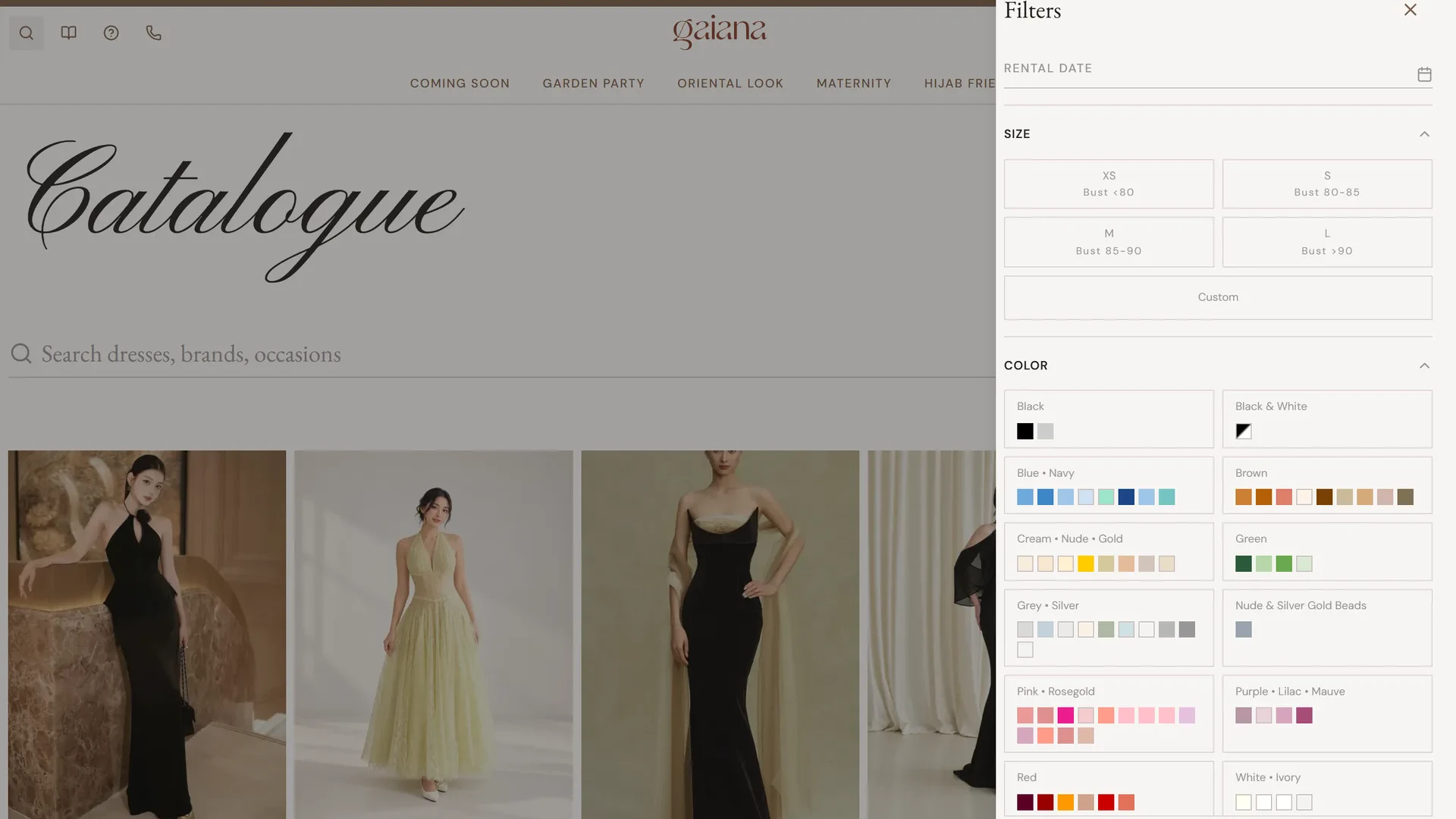Screen dimensions: 1456x819
Task: Click the magnifier icon beside catalogue search
Action: [21, 353]
